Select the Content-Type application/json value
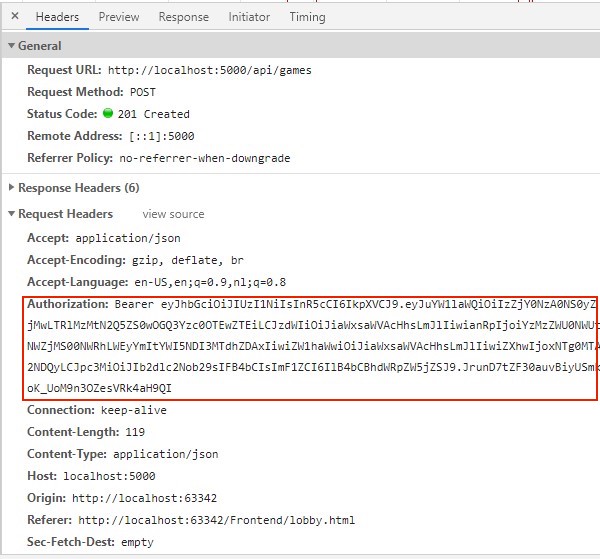 (165, 454)
